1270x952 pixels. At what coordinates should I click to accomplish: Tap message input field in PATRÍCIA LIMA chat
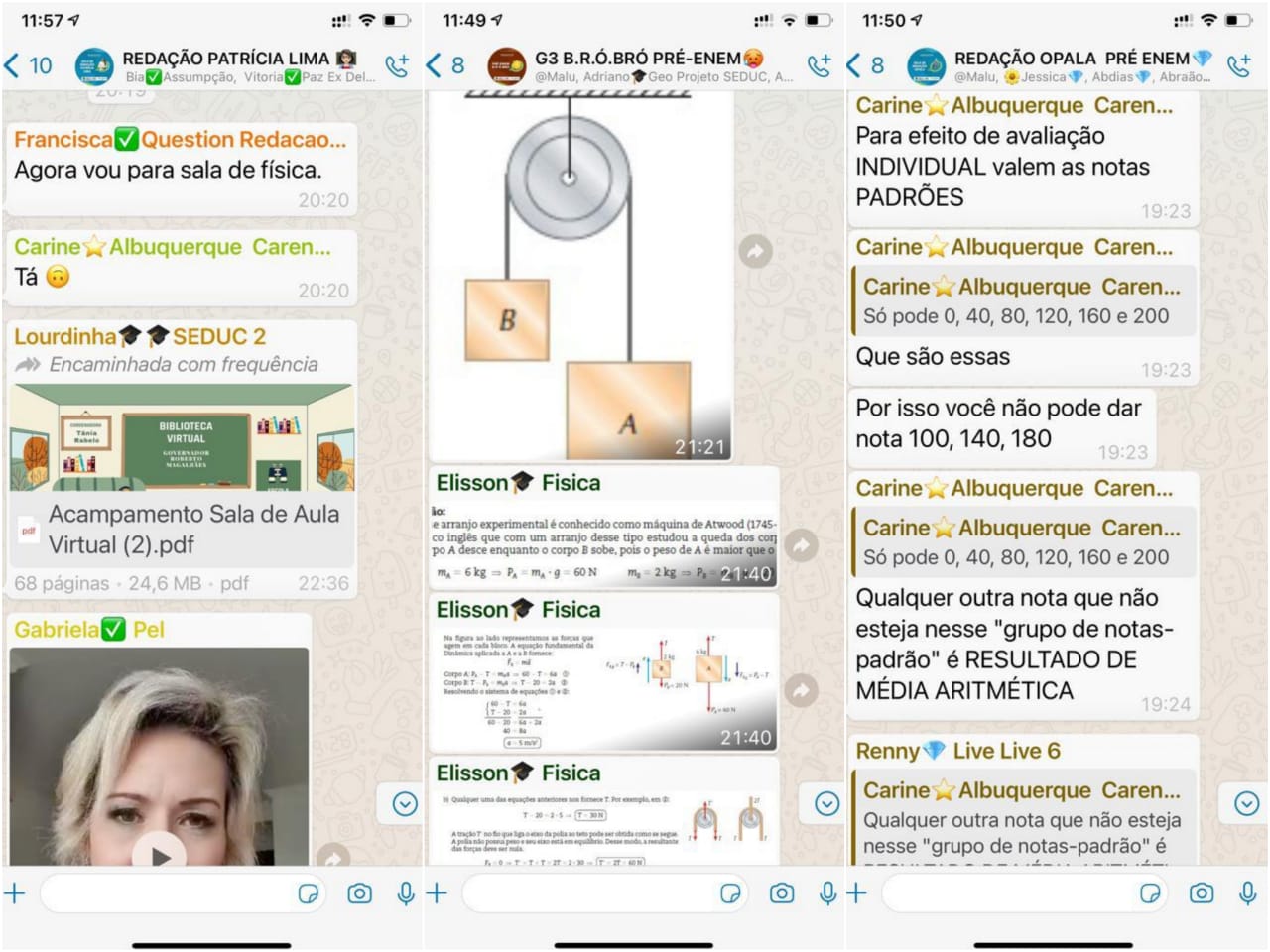(184, 893)
